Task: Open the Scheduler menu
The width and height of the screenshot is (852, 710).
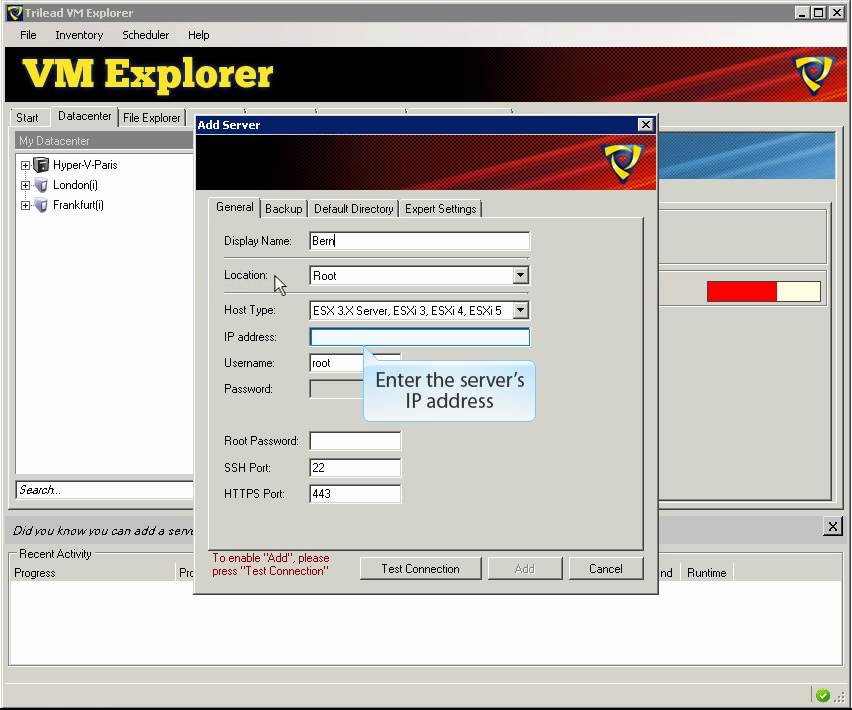Action: [x=145, y=35]
